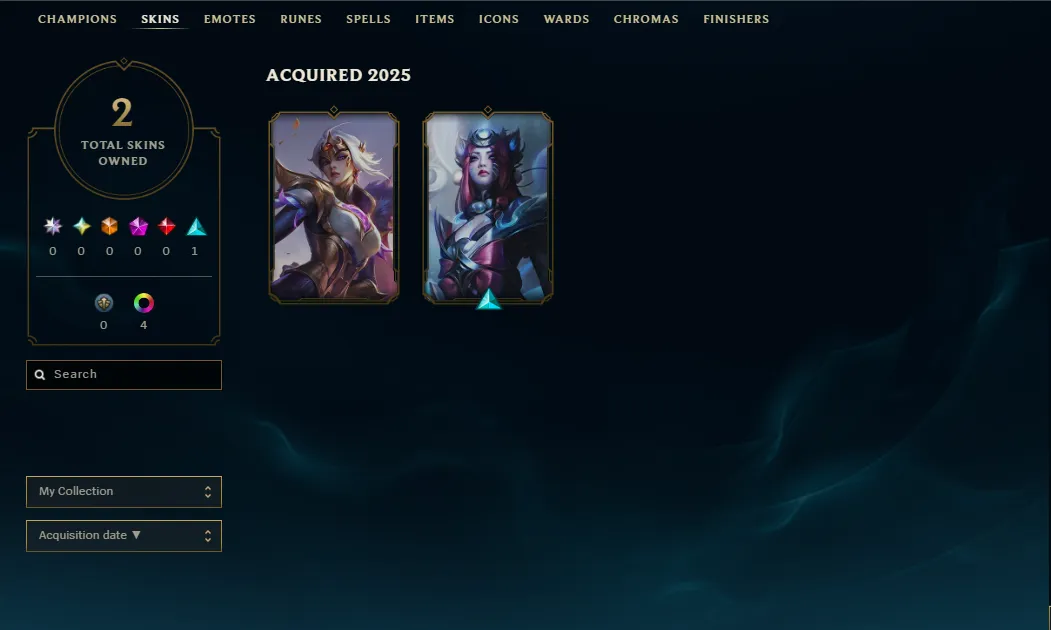Click the white Ultimate rarity gem icon
Image resolution: width=1051 pixels, height=630 pixels.
tap(53, 227)
